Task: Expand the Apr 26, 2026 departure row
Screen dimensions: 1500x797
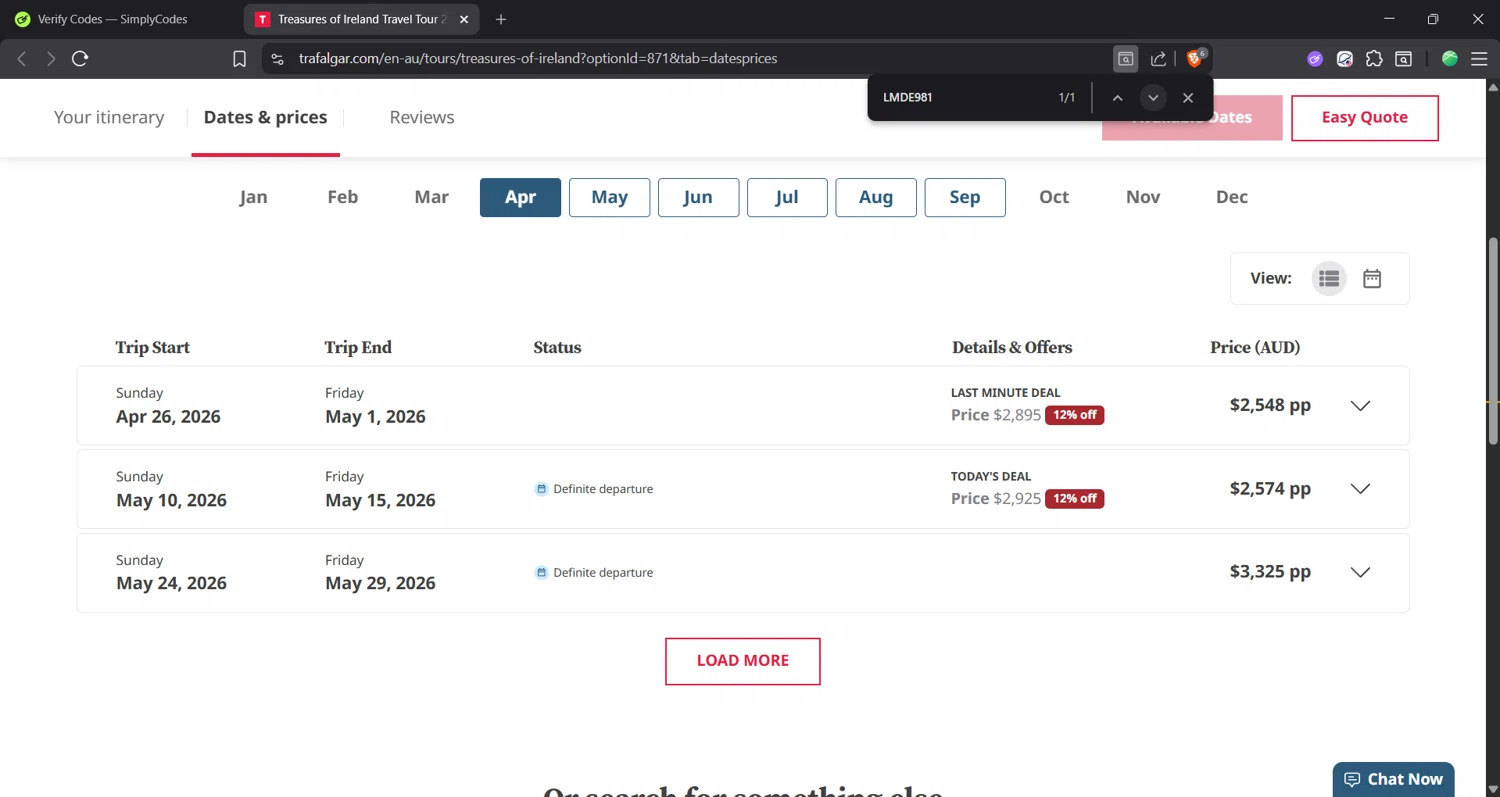Action: (x=1360, y=406)
